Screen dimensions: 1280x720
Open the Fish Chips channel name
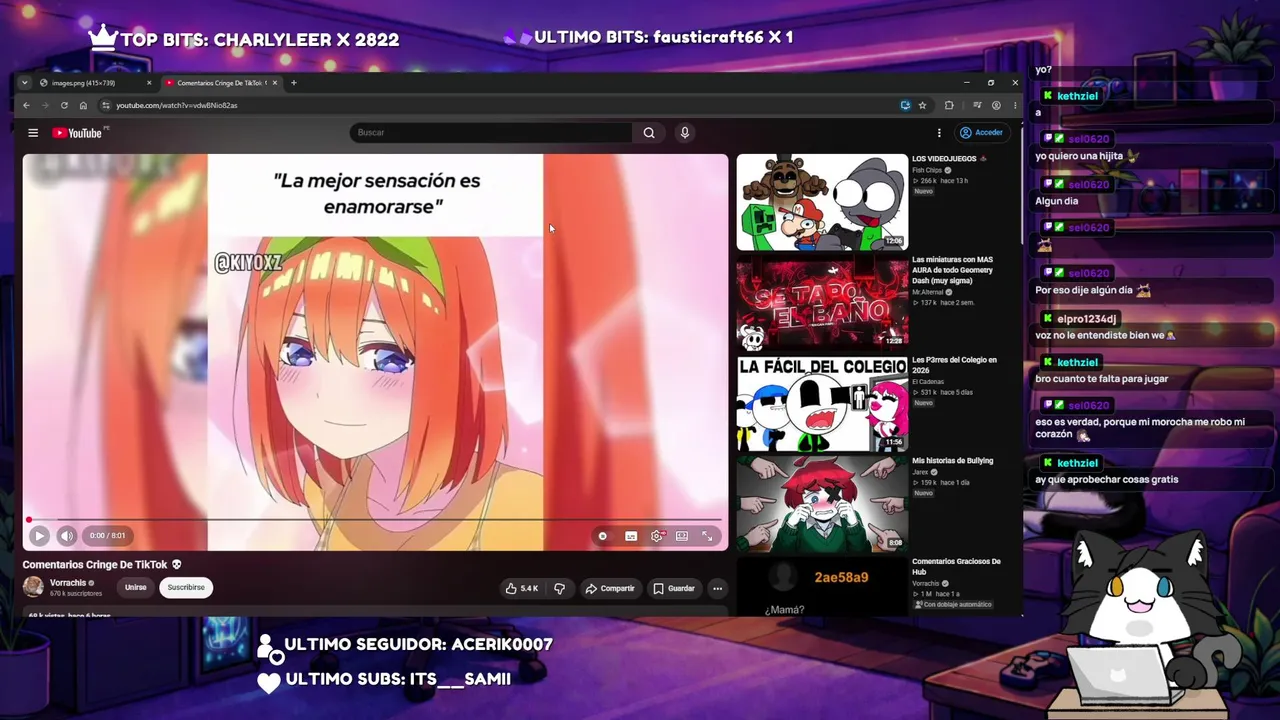click(x=927, y=170)
